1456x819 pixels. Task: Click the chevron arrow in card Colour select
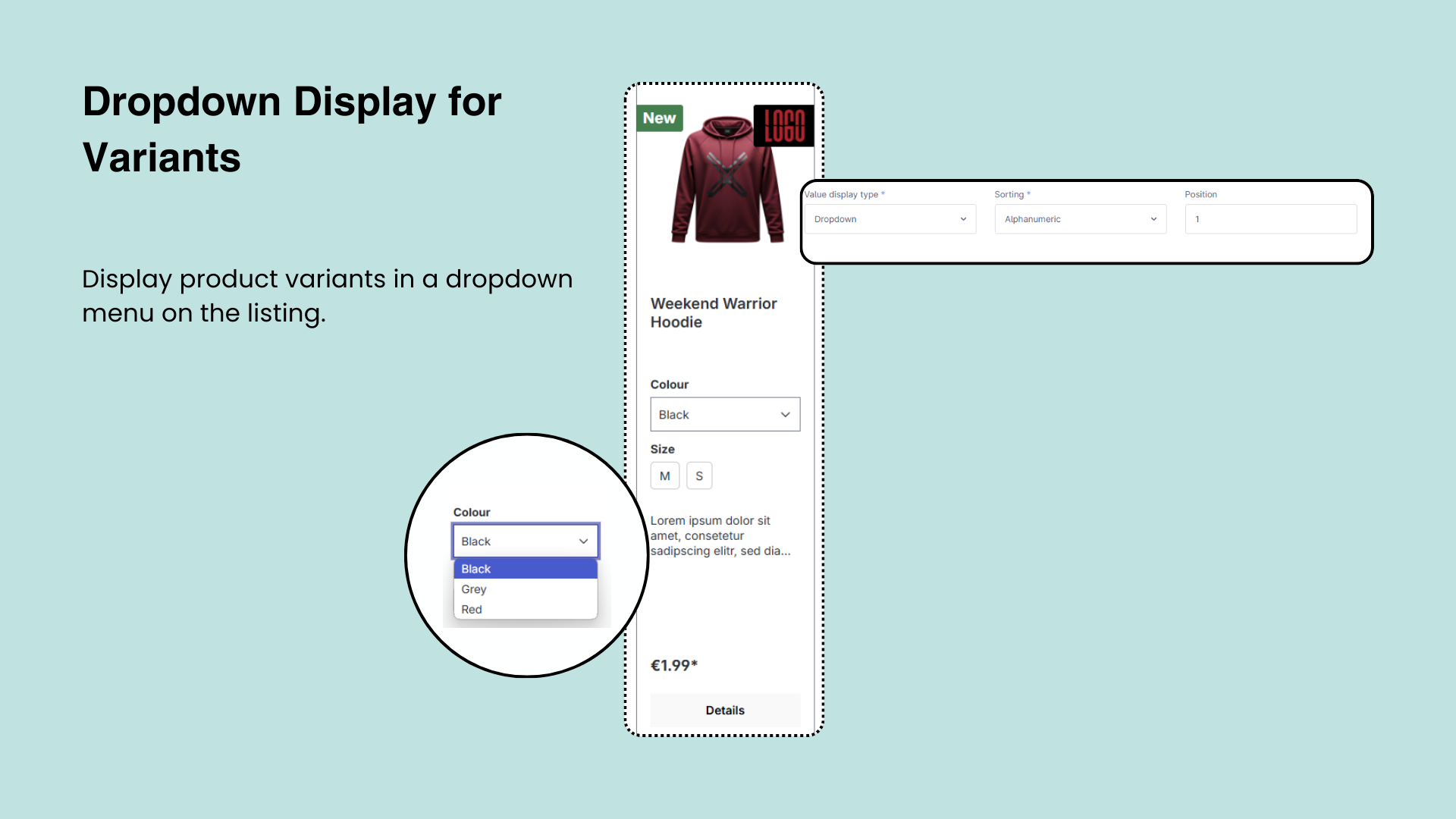coord(786,415)
